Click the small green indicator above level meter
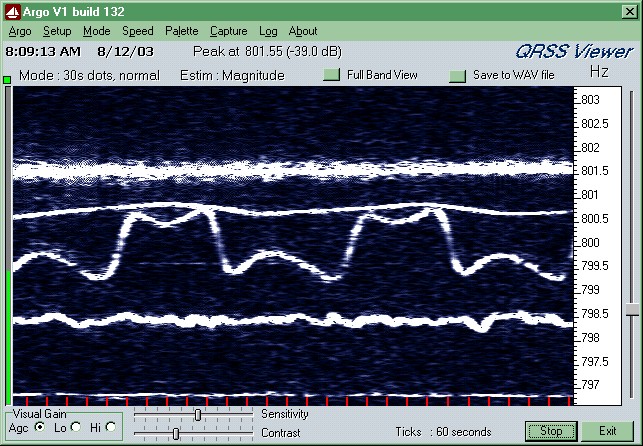The height and width of the screenshot is (446, 643). [8, 78]
